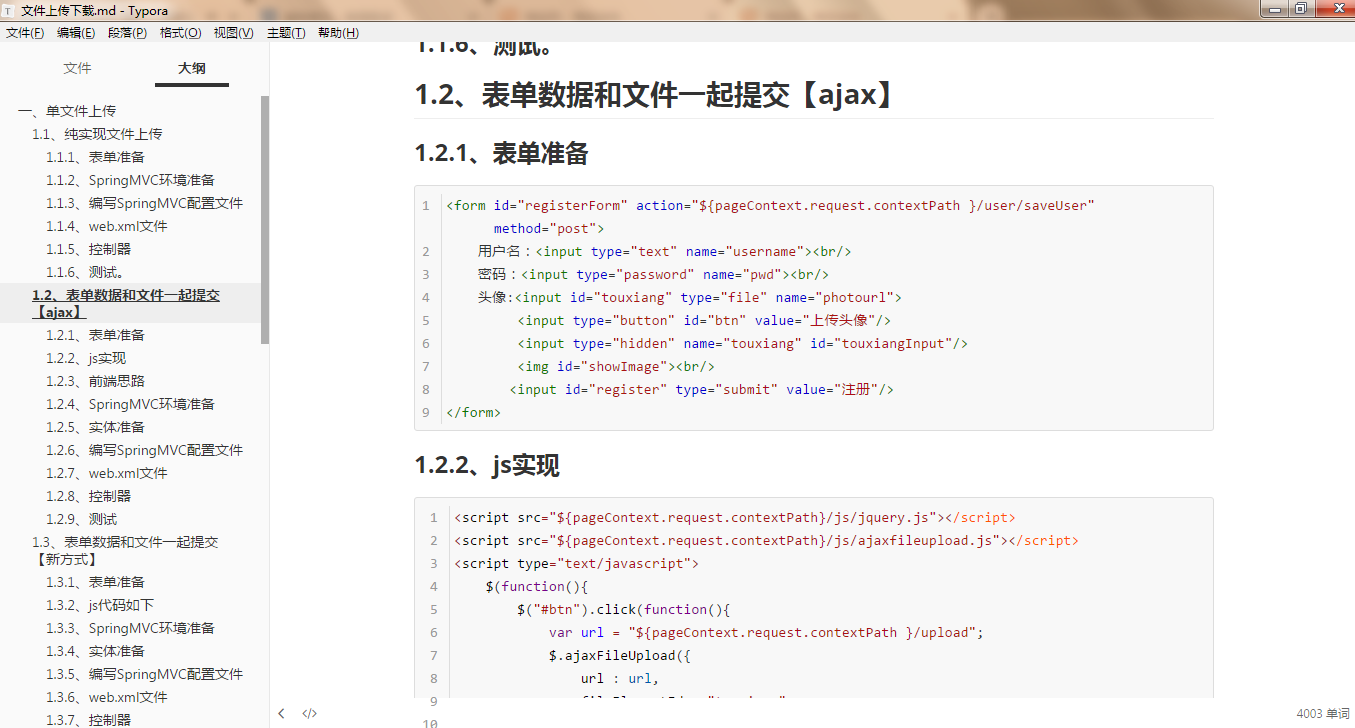Click the 密码 password input code line
1355x728 pixels.
point(653,275)
